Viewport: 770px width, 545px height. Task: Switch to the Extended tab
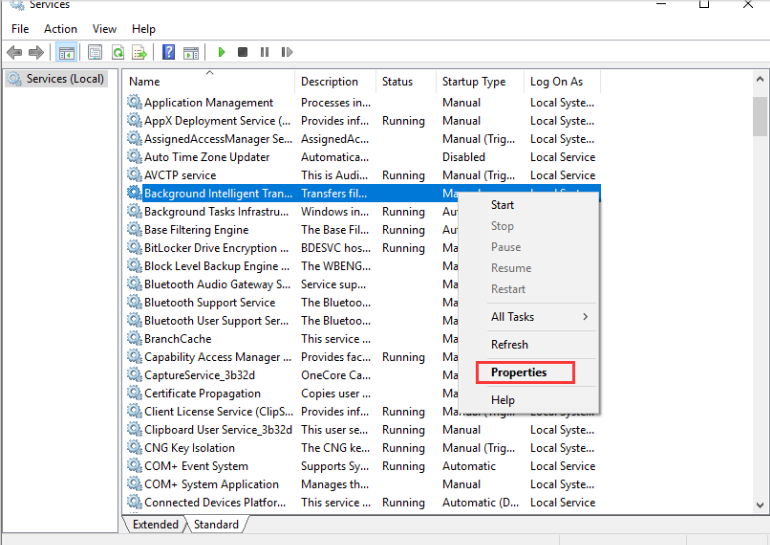coord(155,524)
